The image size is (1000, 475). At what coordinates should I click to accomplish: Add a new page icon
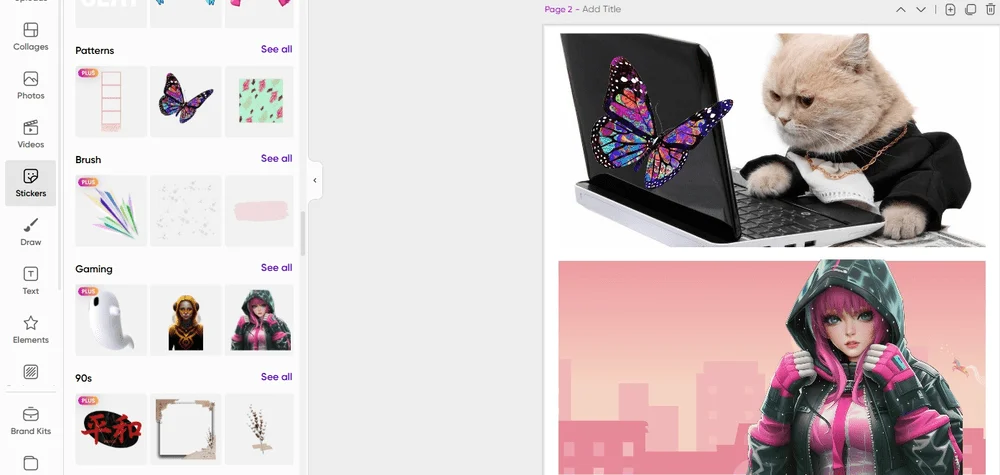point(950,10)
